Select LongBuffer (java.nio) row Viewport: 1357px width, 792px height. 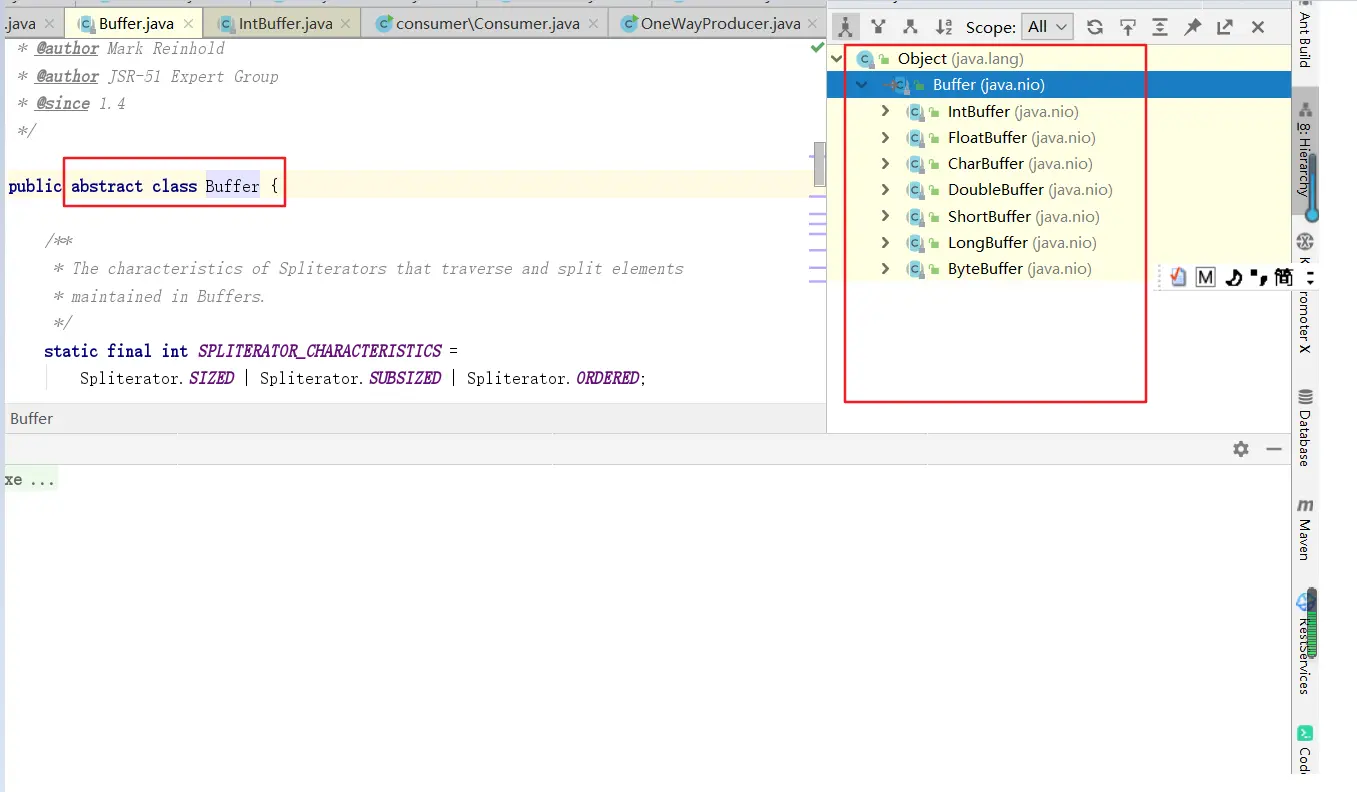(x=1059, y=242)
